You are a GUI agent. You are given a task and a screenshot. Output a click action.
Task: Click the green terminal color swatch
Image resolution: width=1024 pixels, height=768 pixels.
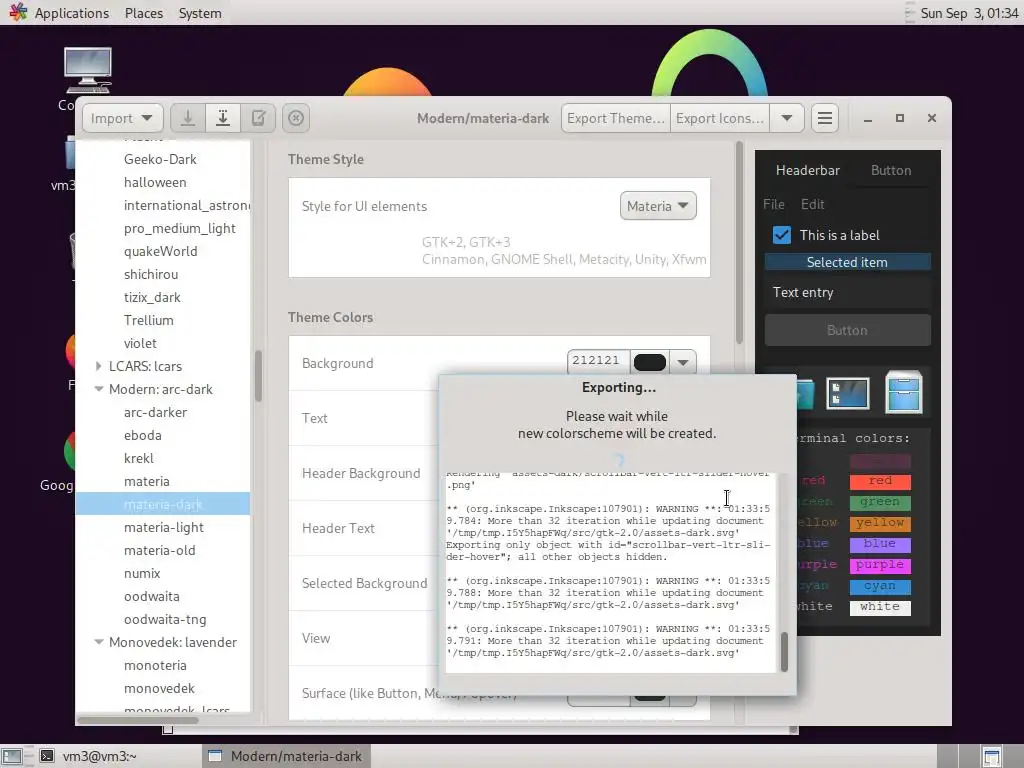[880, 502]
